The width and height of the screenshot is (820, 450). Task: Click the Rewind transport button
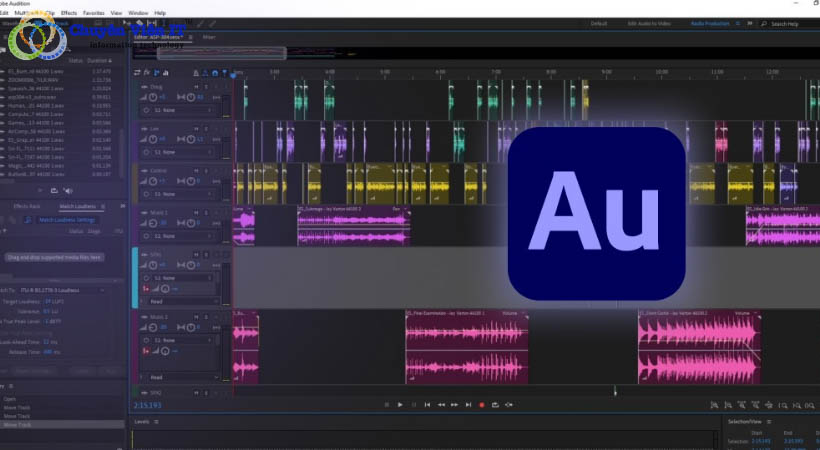pyautogui.click(x=441, y=404)
